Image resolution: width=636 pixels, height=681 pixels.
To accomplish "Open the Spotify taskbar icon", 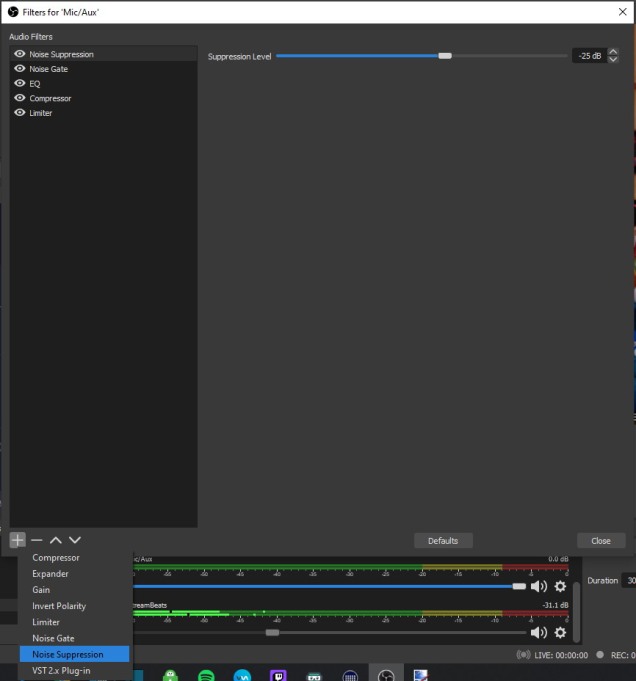I will pos(206,676).
